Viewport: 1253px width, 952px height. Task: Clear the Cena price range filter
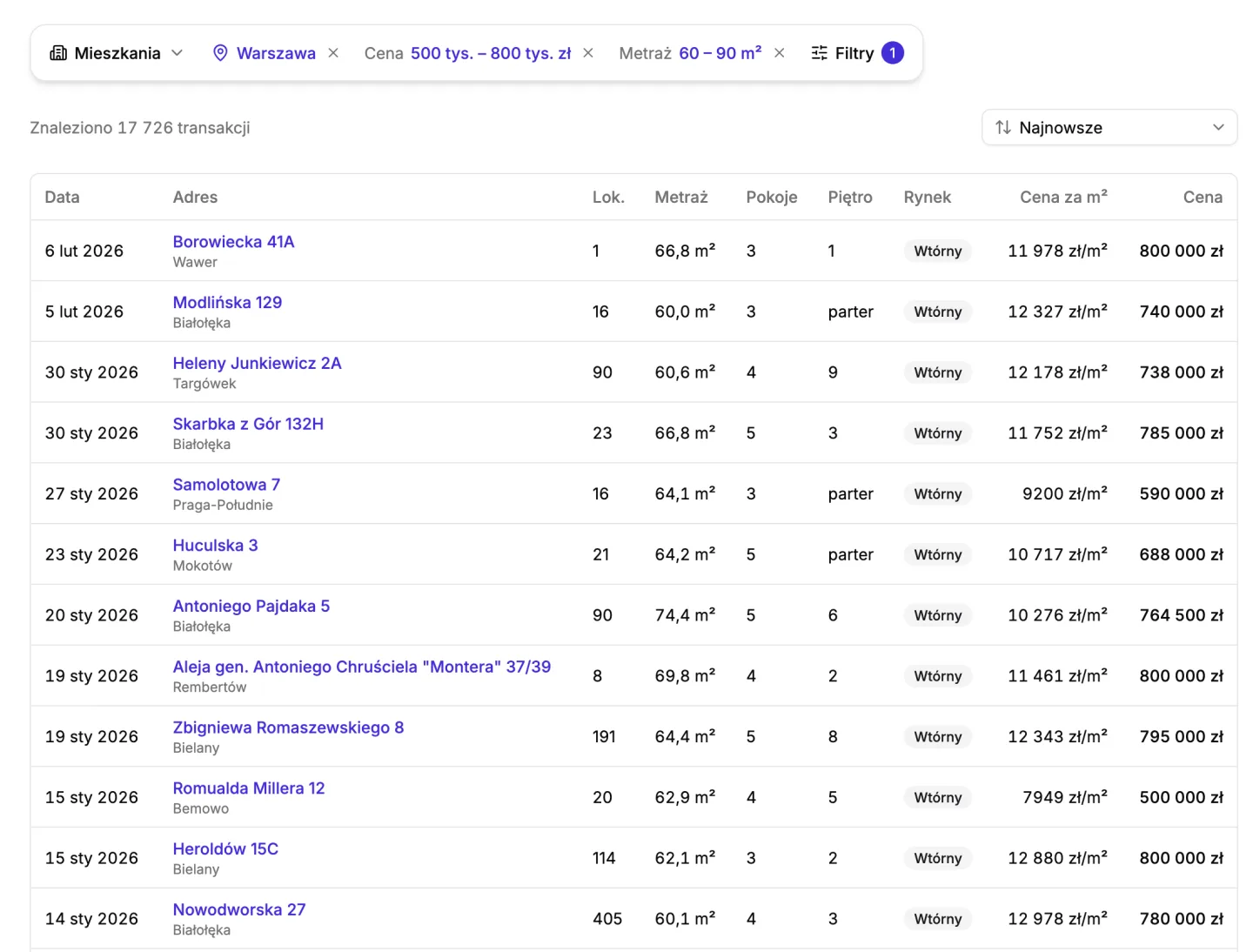[588, 53]
